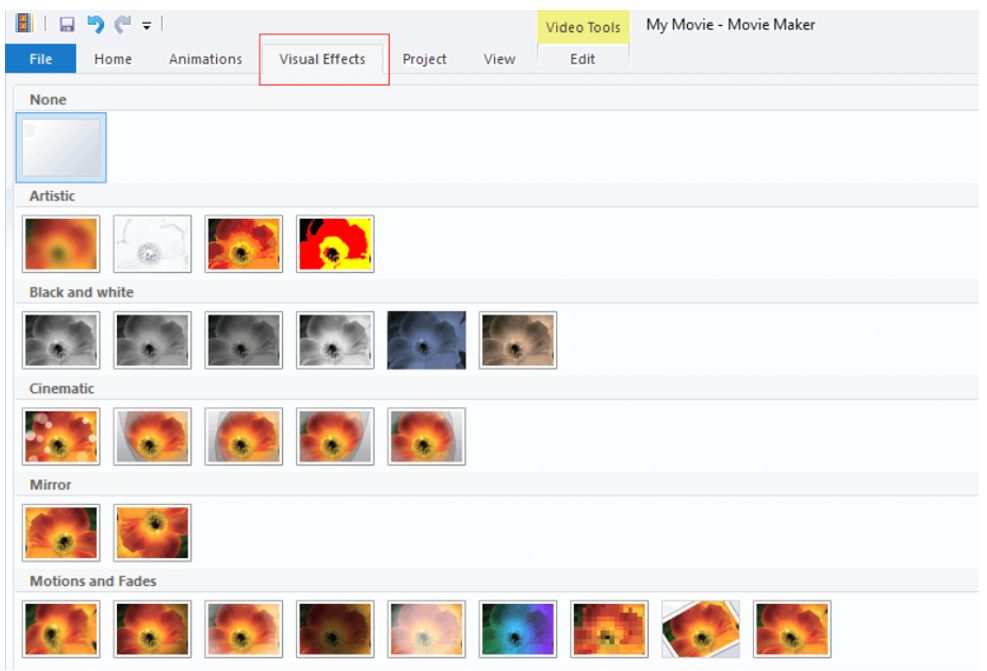Select the None effect thumbnail

coord(61,148)
